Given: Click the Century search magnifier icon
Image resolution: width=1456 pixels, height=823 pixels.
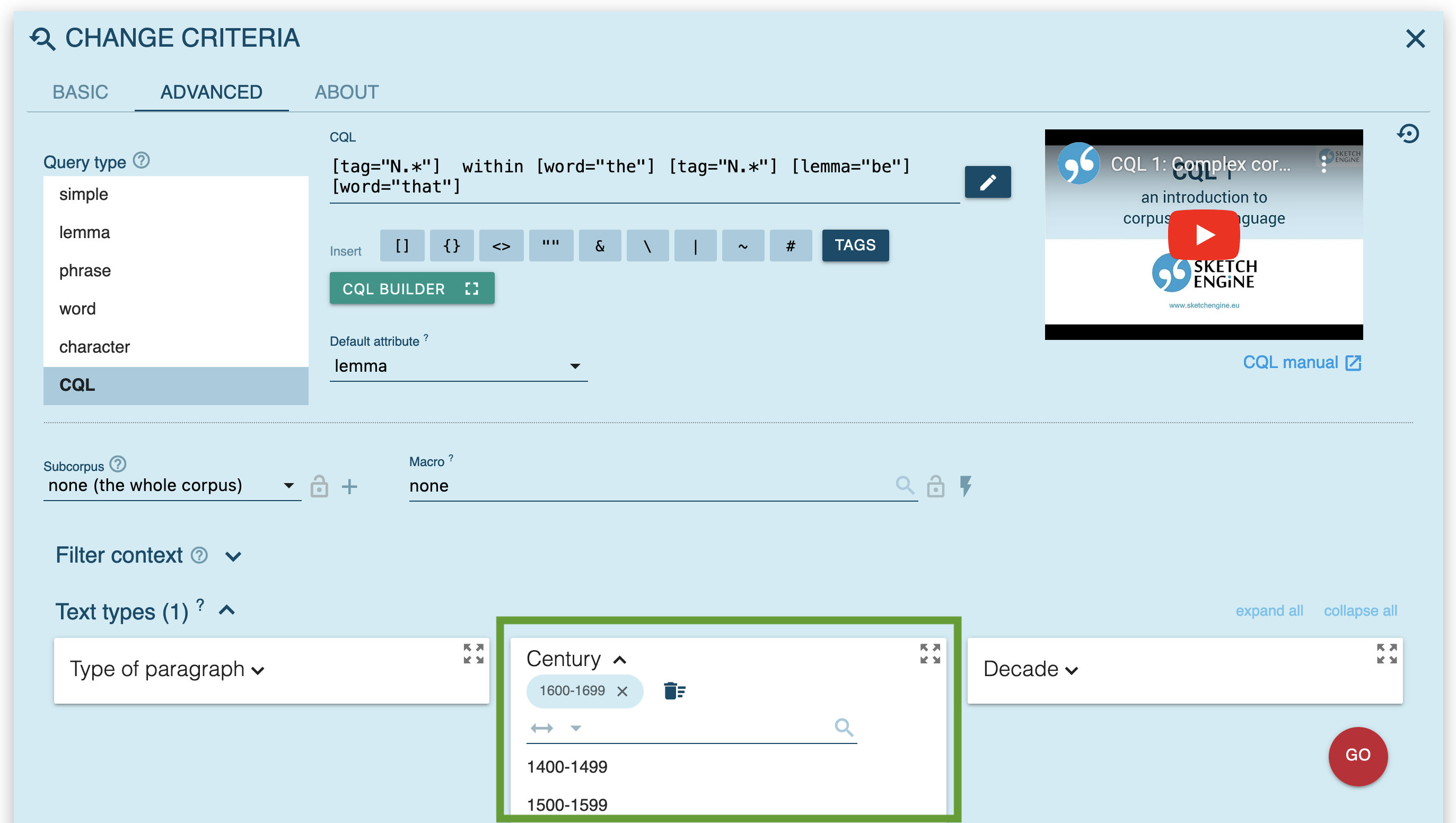Looking at the screenshot, I should click(x=843, y=727).
